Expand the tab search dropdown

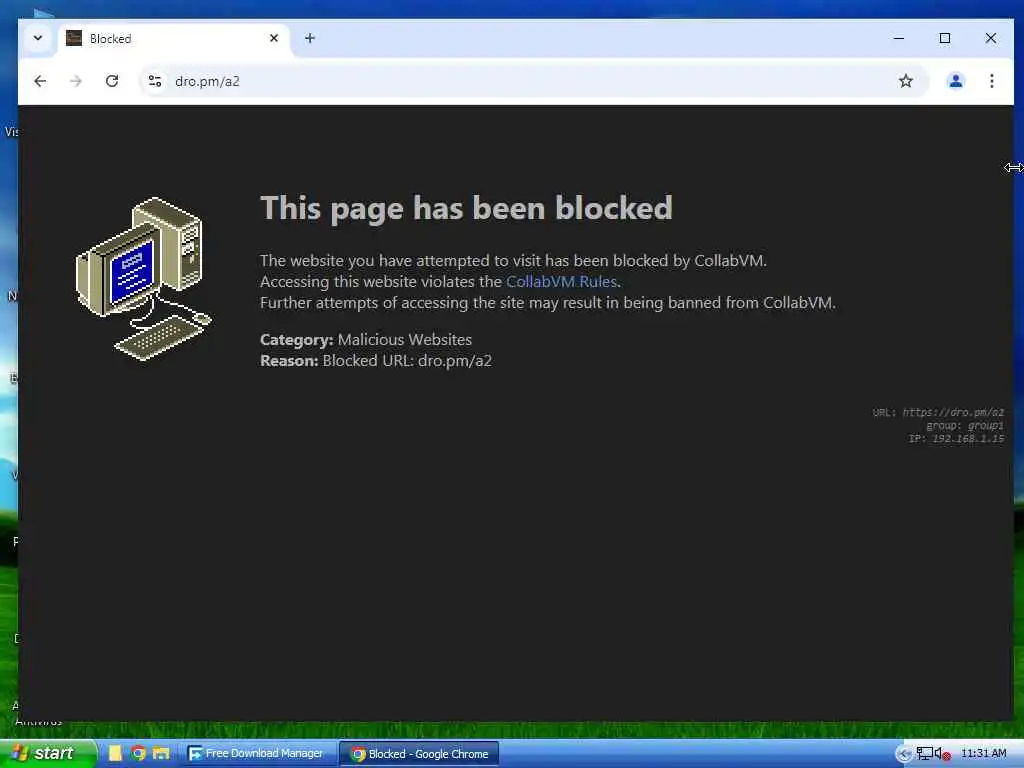click(x=38, y=39)
